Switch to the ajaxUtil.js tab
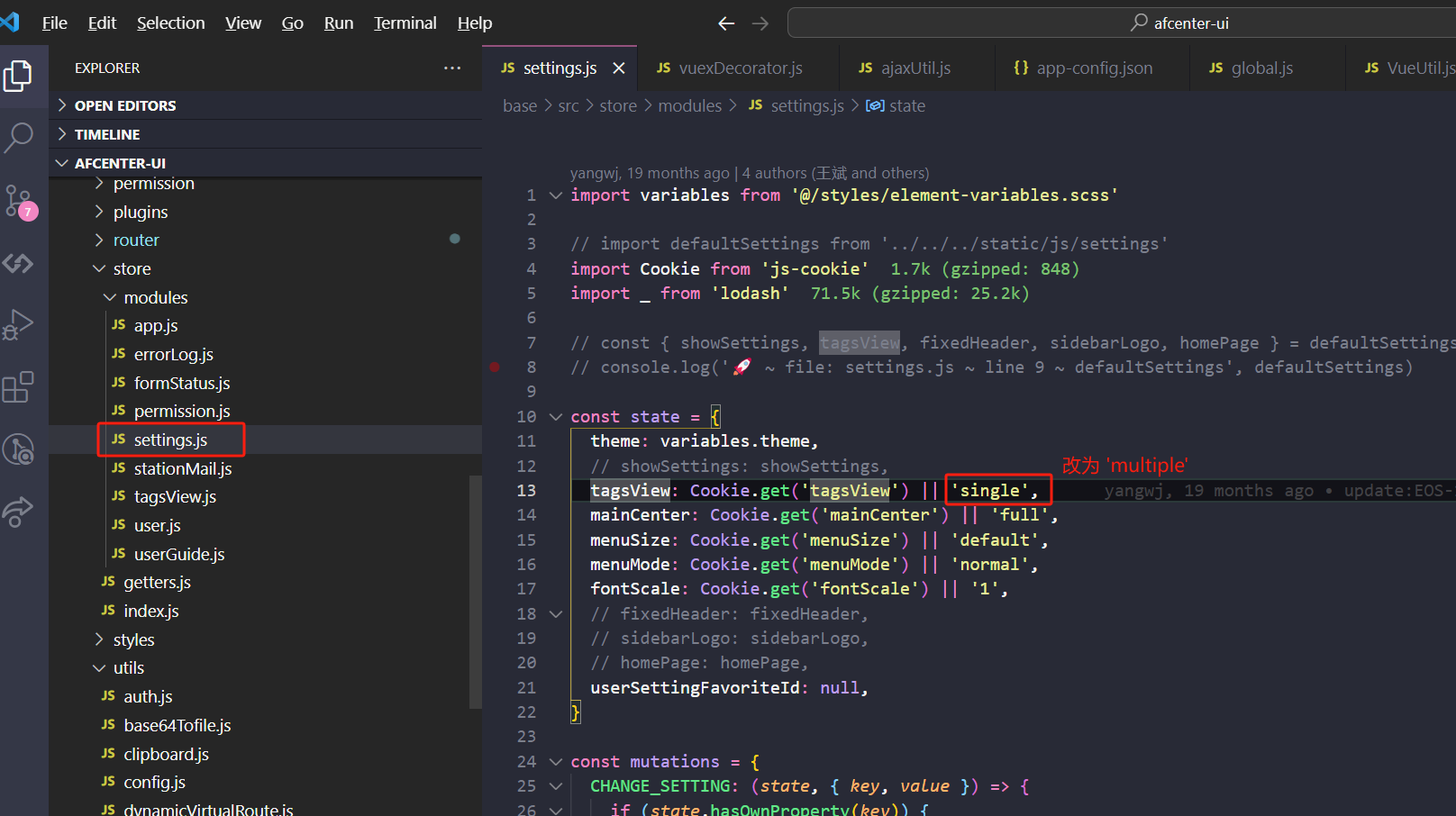Screen dimensions: 1456x816 pyautogui.click(x=917, y=68)
